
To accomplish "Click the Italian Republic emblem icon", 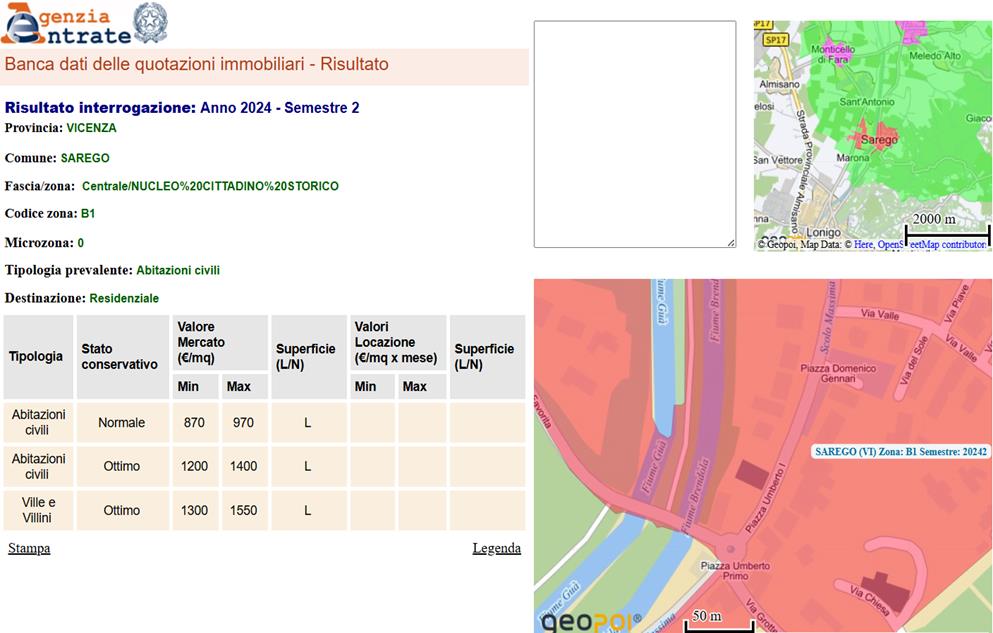I will click(x=150, y=22).
